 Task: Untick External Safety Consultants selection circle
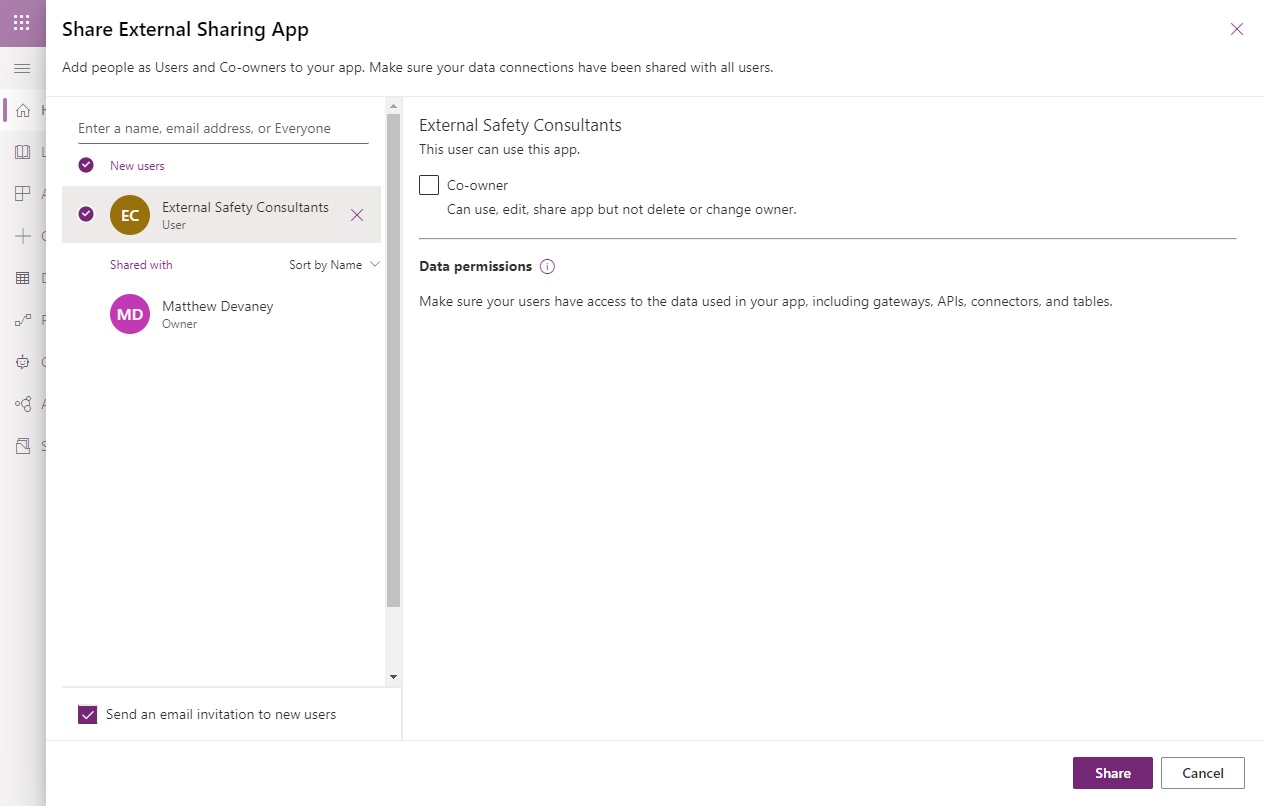pos(86,213)
